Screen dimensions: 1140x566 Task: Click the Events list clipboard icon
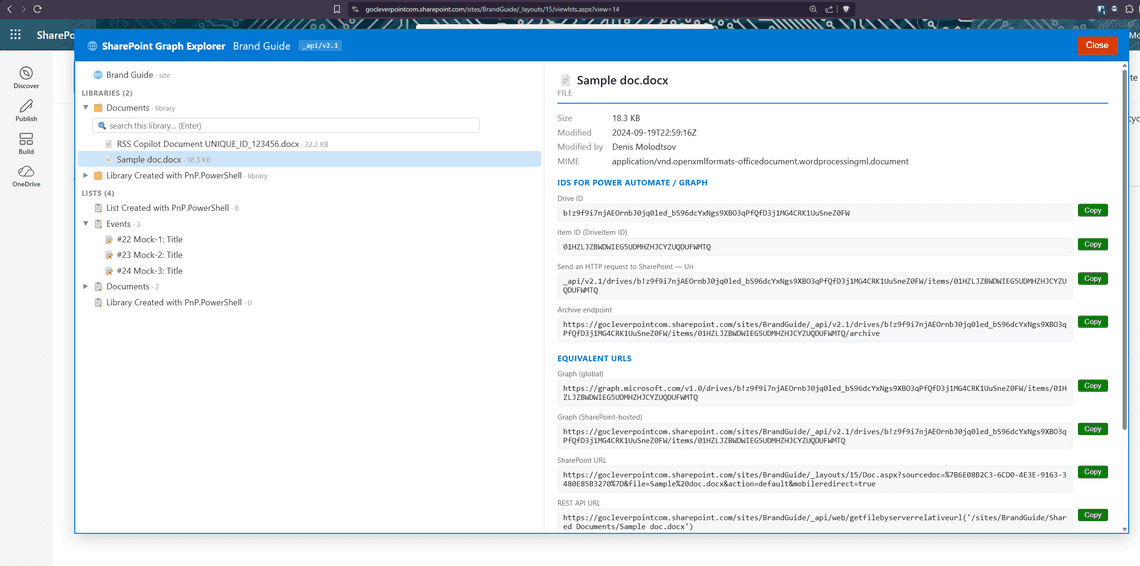(98, 224)
